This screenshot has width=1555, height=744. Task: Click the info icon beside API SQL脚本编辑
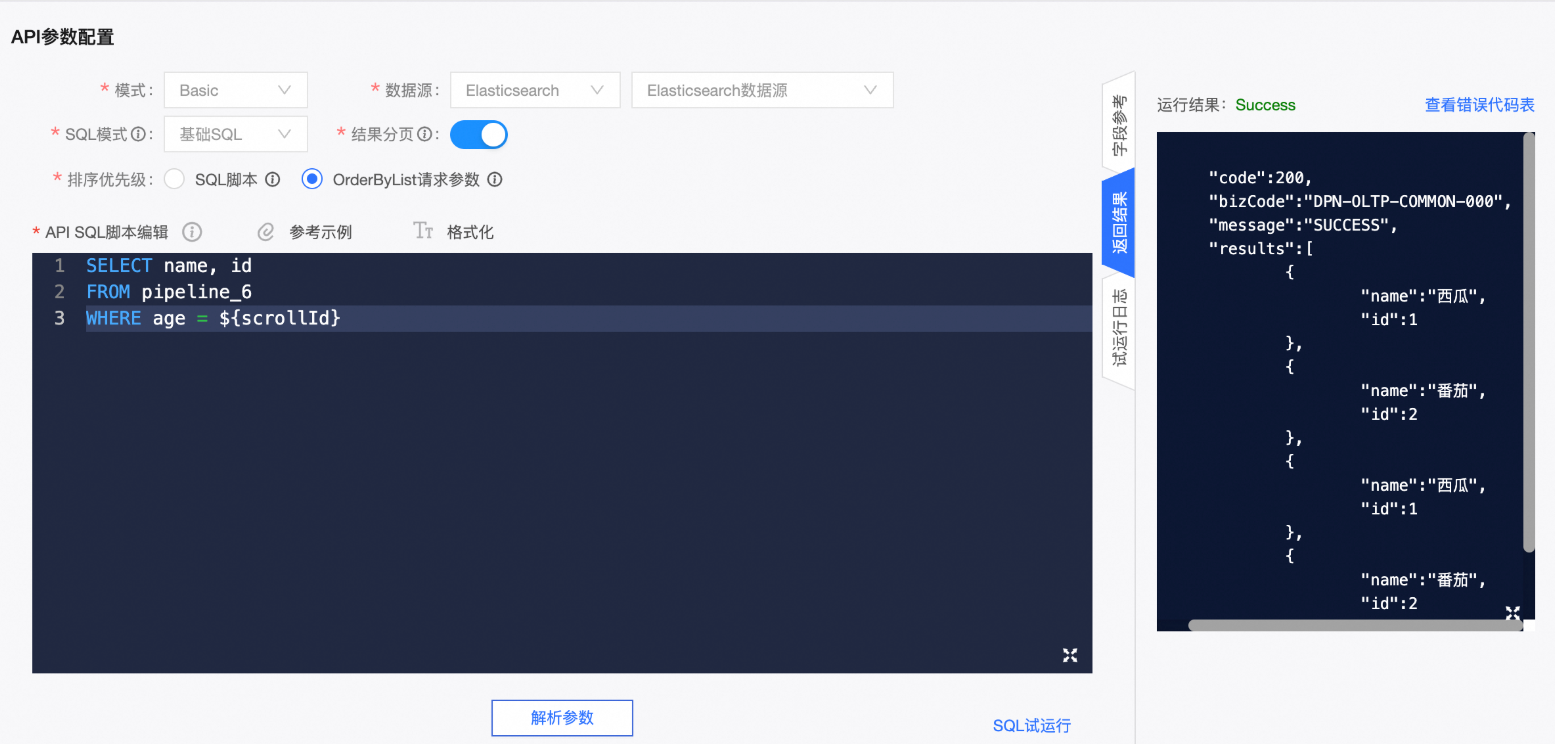pyautogui.click(x=192, y=232)
